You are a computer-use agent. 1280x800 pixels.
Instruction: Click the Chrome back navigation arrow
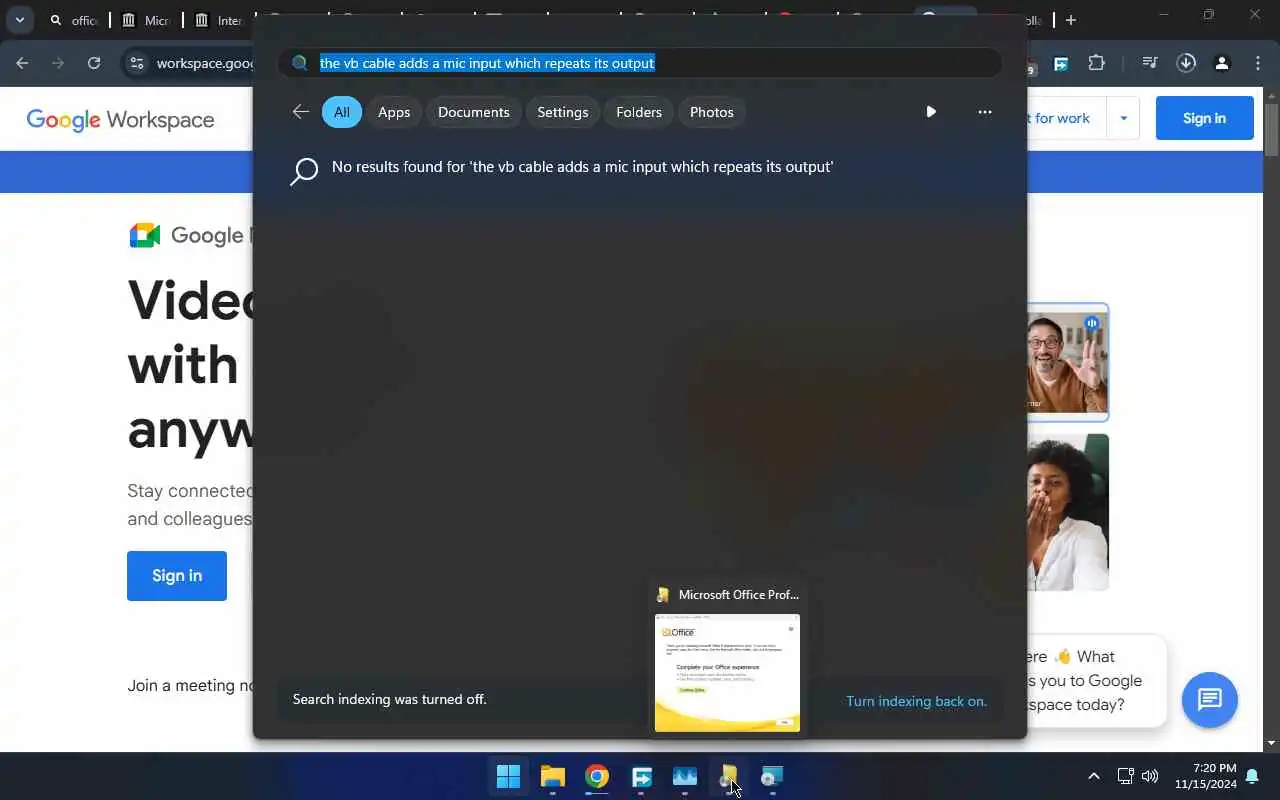tap(22, 63)
